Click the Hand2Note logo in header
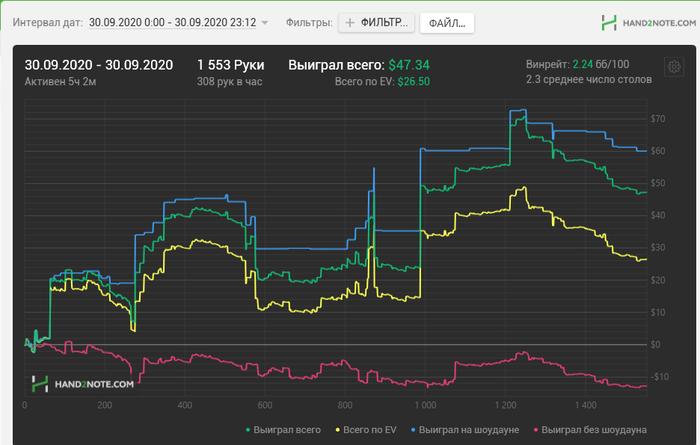The height and width of the screenshot is (445, 700). click(x=649, y=23)
